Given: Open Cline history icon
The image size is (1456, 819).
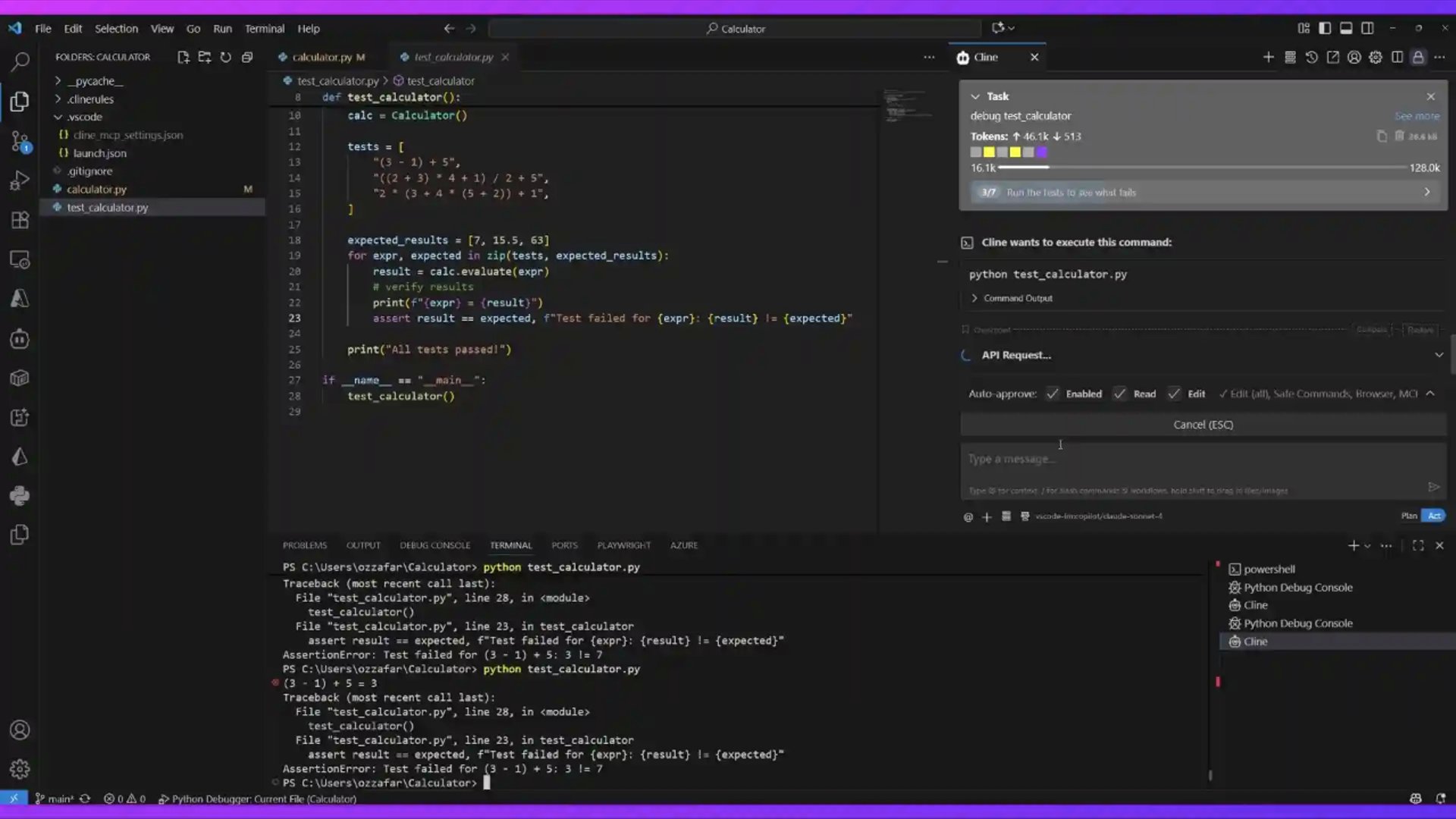Looking at the screenshot, I should click(x=1311, y=57).
